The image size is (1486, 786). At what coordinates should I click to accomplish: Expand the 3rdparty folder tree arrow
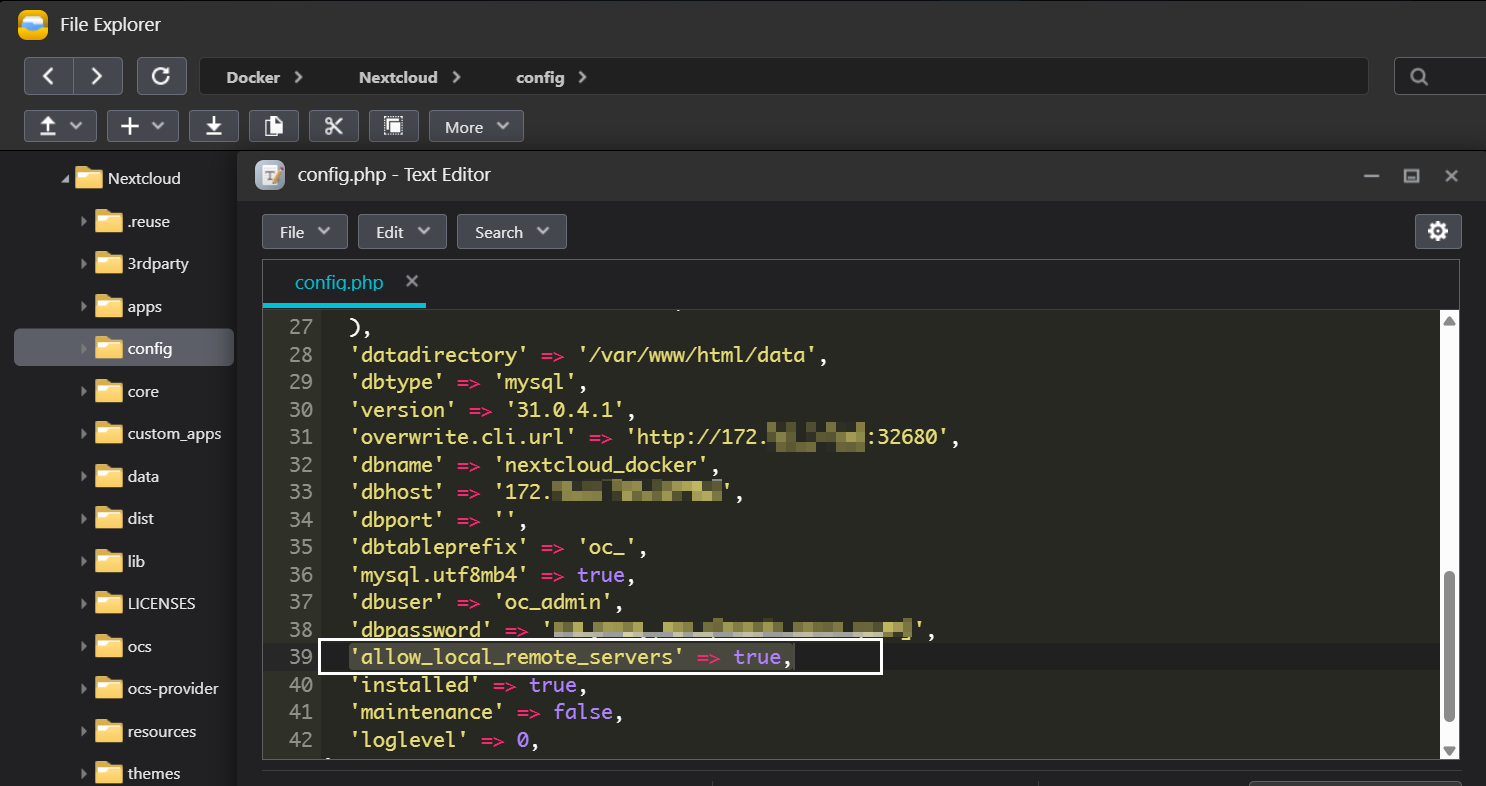pyautogui.click(x=84, y=264)
